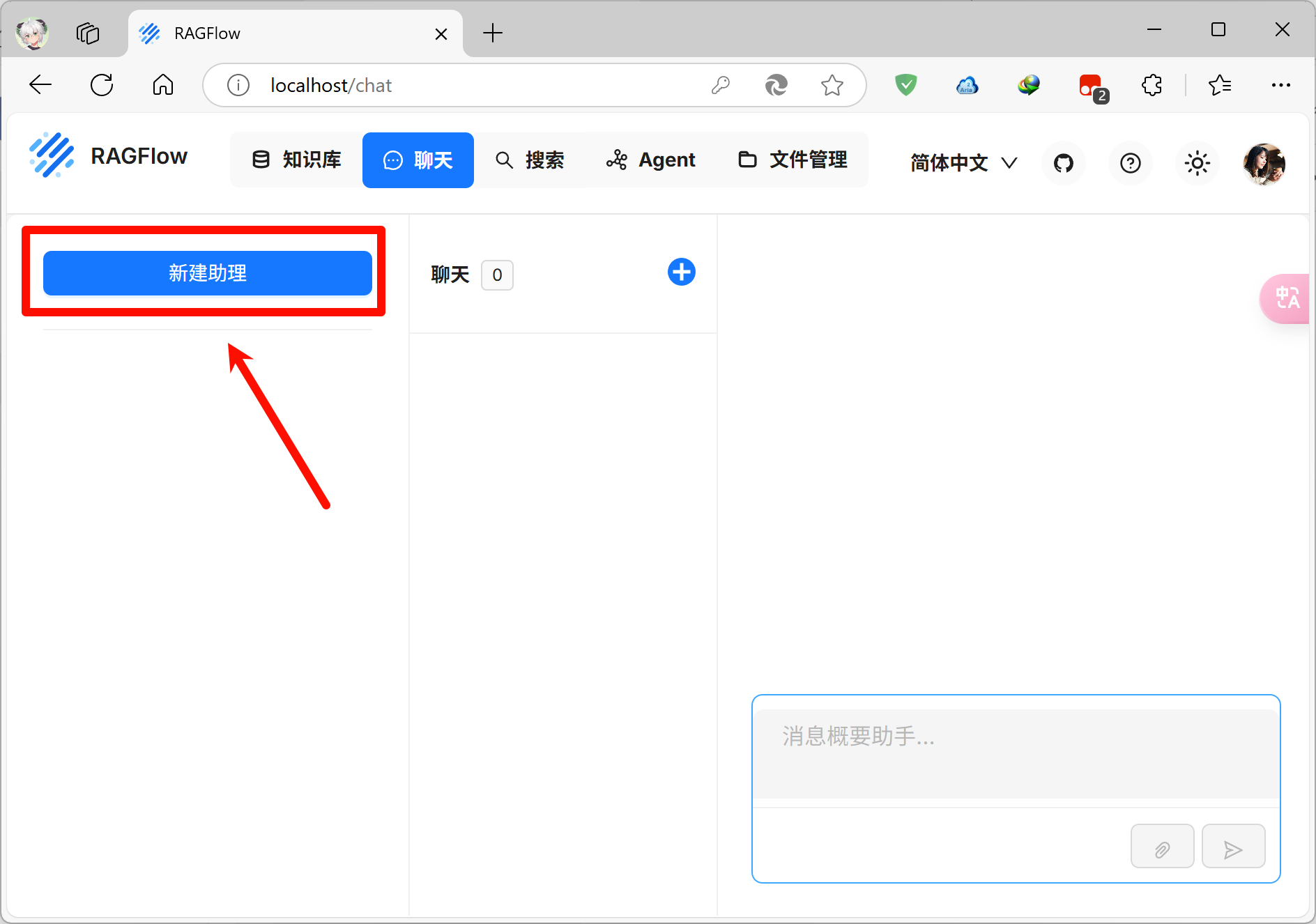Image resolution: width=1316 pixels, height=924 pixels.
Task: Open the browser extensions puzzle icon
Action: [1151, 85]
